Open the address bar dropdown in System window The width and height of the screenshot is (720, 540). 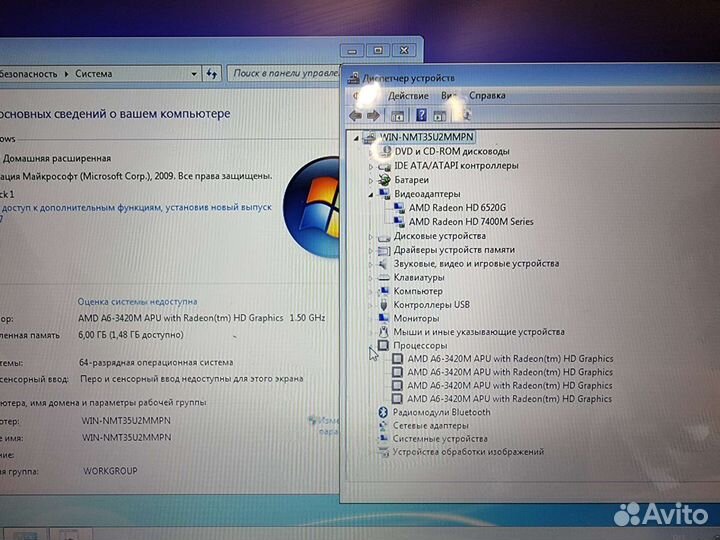click(194, 74)
